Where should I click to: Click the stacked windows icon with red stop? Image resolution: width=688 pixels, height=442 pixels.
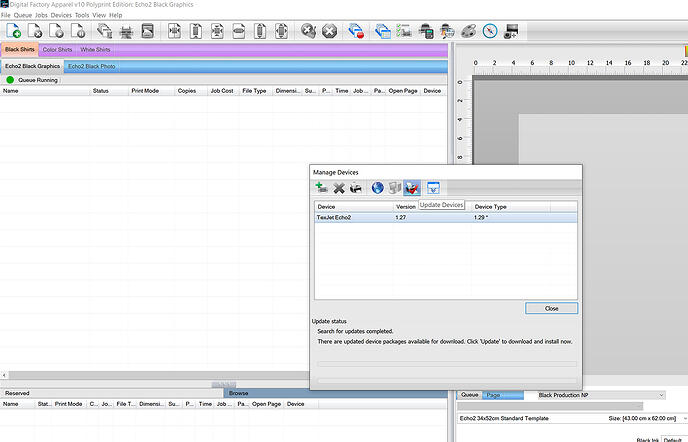[356, 31]
